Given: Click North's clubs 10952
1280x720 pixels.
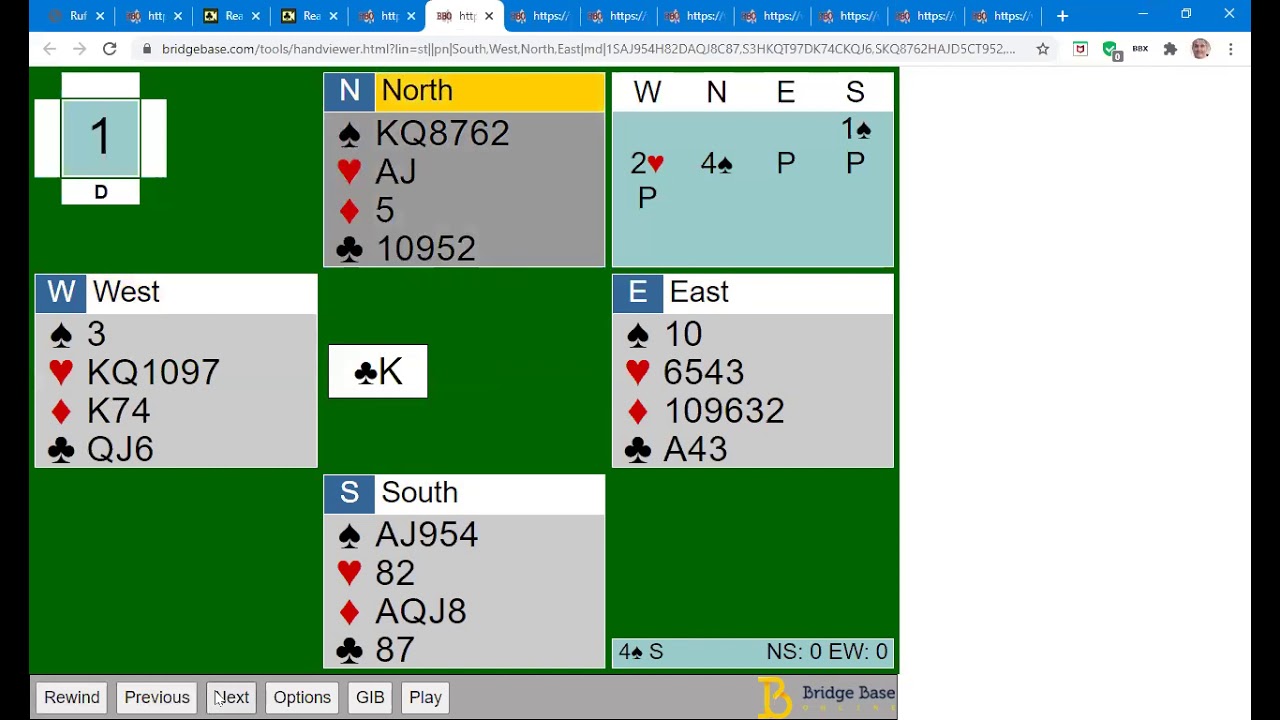Looking at the screenshot, I should pyautogui.click(x=426, y=249).
